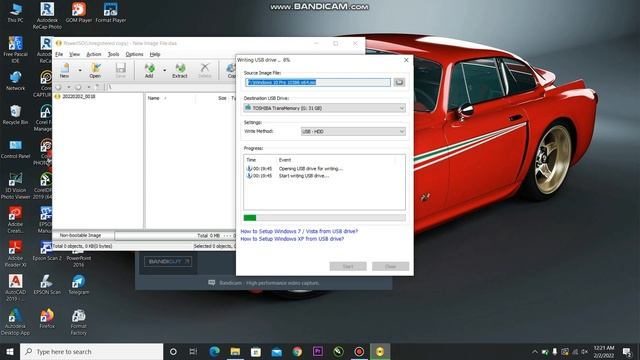
Task: Click the This PC desktop icon
Action: click(15, 13)
